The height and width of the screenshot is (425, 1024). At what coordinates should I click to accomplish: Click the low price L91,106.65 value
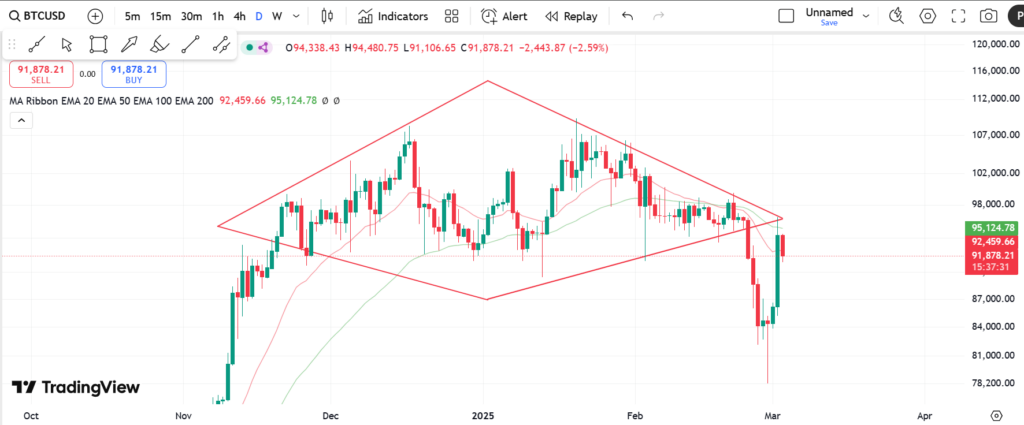(x=430, y=48)
